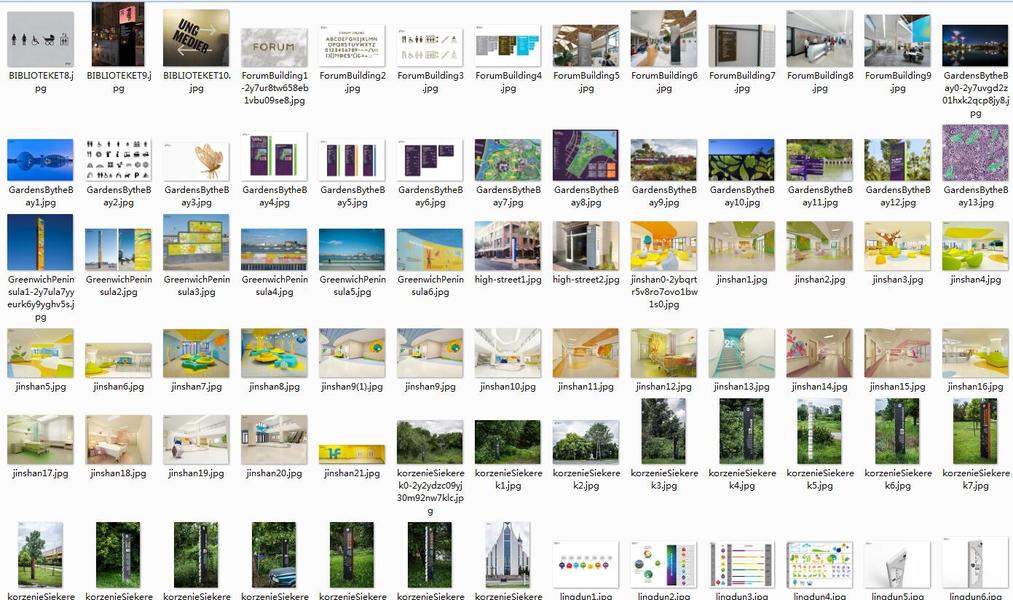
Task: Select the jinshan7.jpg thumbnail
Action: click(196, 353)
